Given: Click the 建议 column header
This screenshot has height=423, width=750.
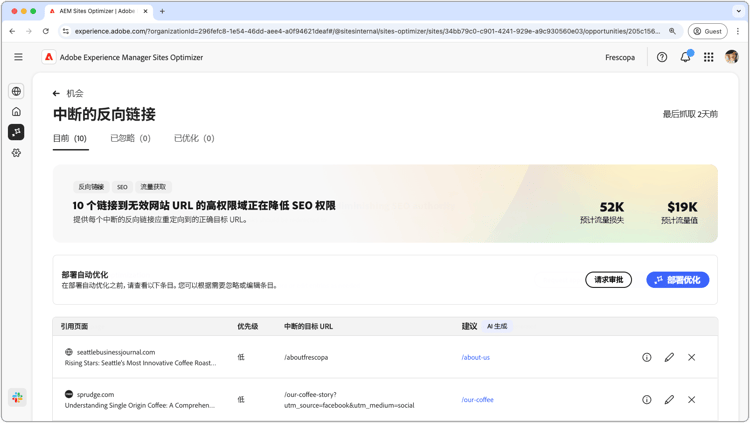Looking at the screenshot, I should pos(469,326).
